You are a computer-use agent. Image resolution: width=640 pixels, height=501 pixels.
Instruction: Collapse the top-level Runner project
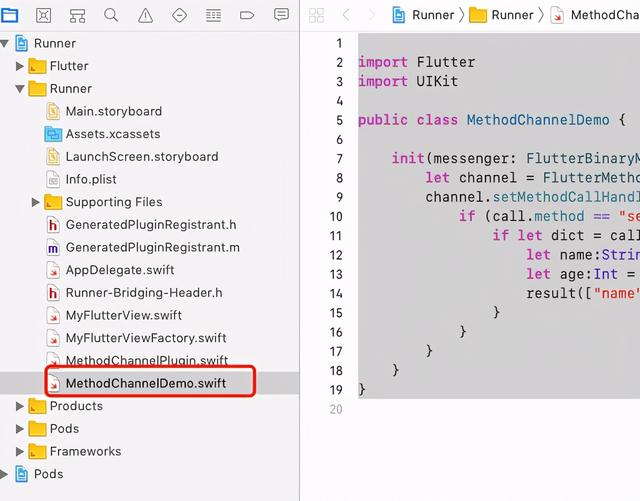click(x=4, y=43)
